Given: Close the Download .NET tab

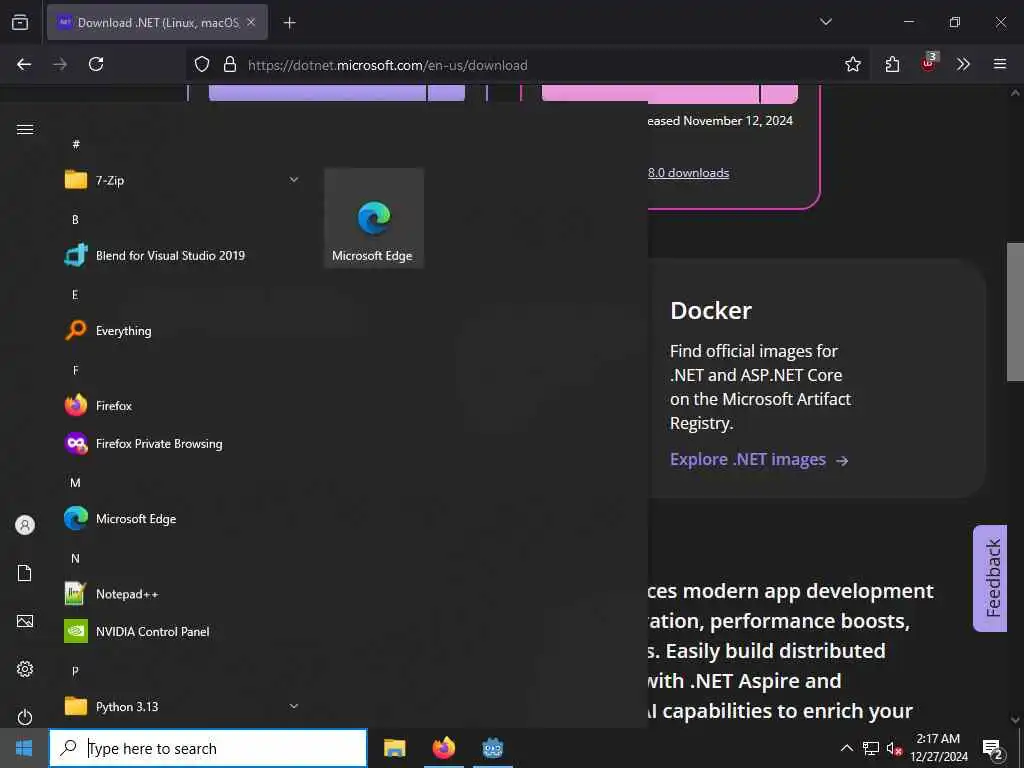Looking at the screenshot, I should coord(251,22).
